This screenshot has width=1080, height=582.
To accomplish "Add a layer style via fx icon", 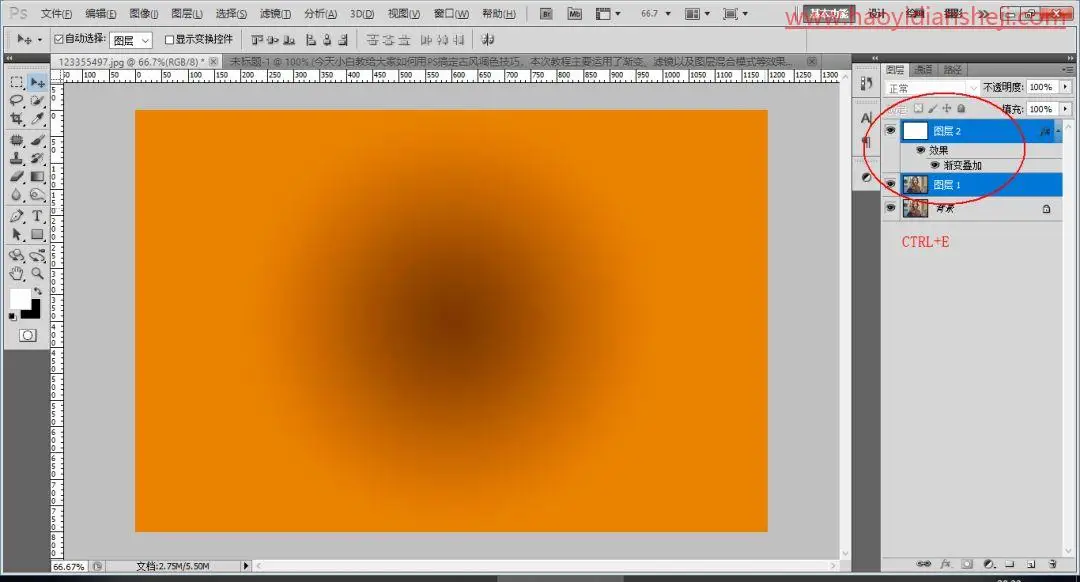I will coord(946,563).
